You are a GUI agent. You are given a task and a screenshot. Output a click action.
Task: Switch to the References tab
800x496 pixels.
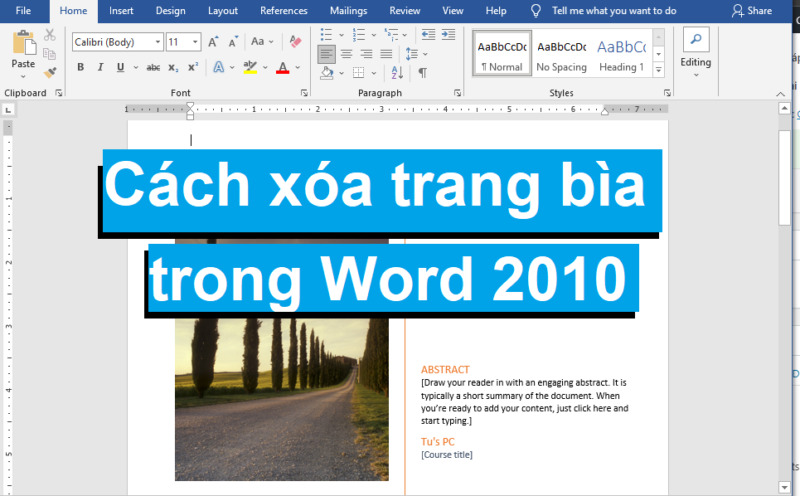point(284,11)
